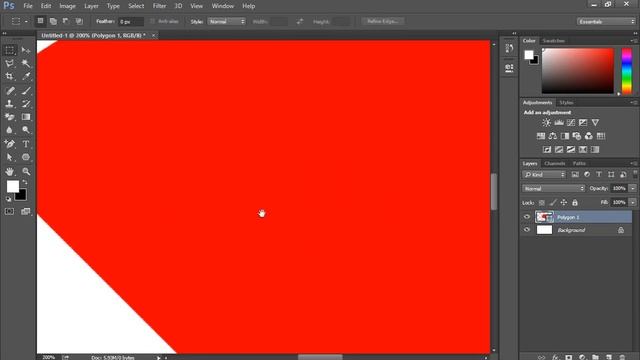The width and height of the screenshot is (640, 360).
Task: Toggle lock layer position
Action: coord(564,202)
